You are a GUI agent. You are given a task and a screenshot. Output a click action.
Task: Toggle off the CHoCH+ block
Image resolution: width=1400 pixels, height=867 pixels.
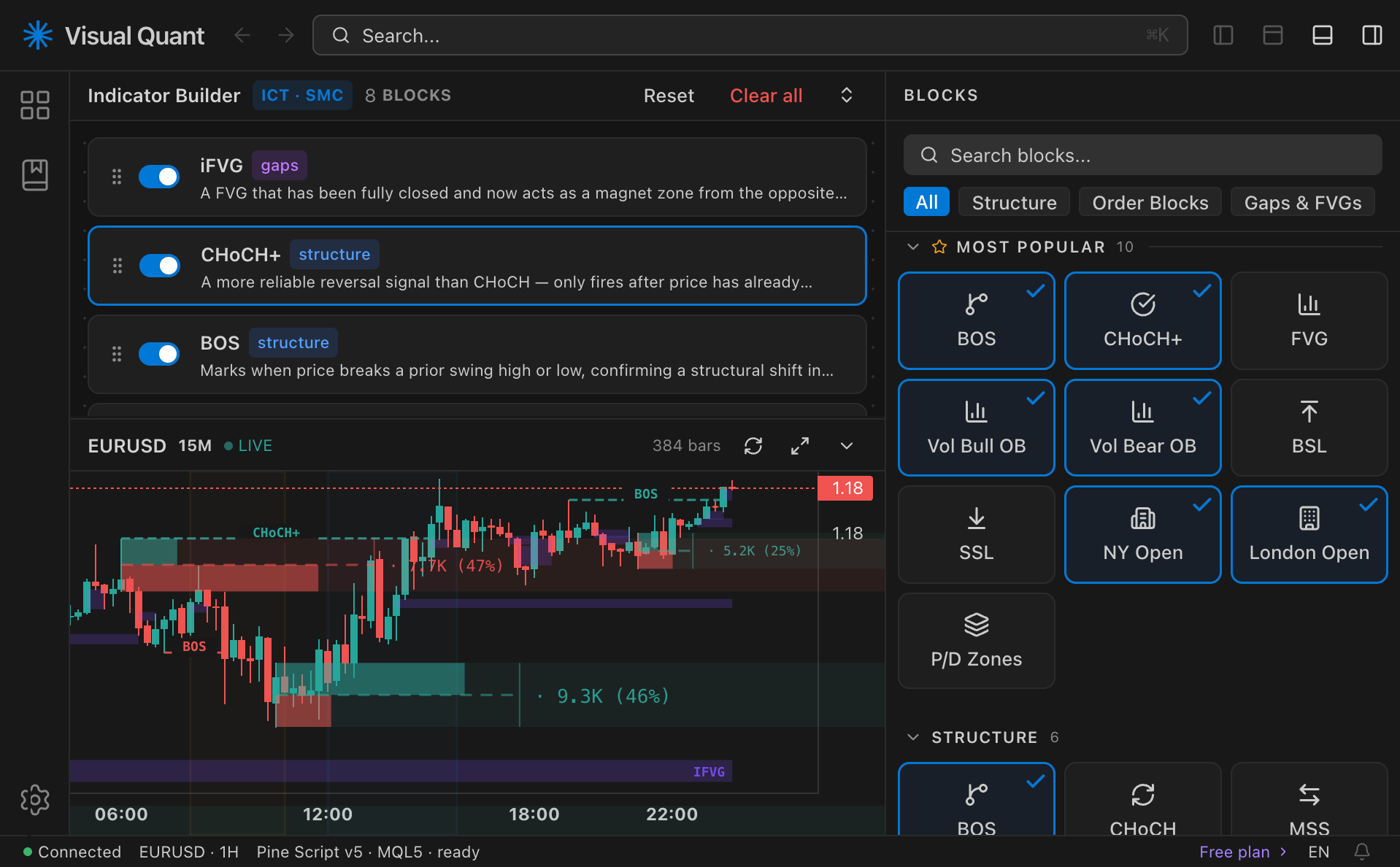(159, 266)
